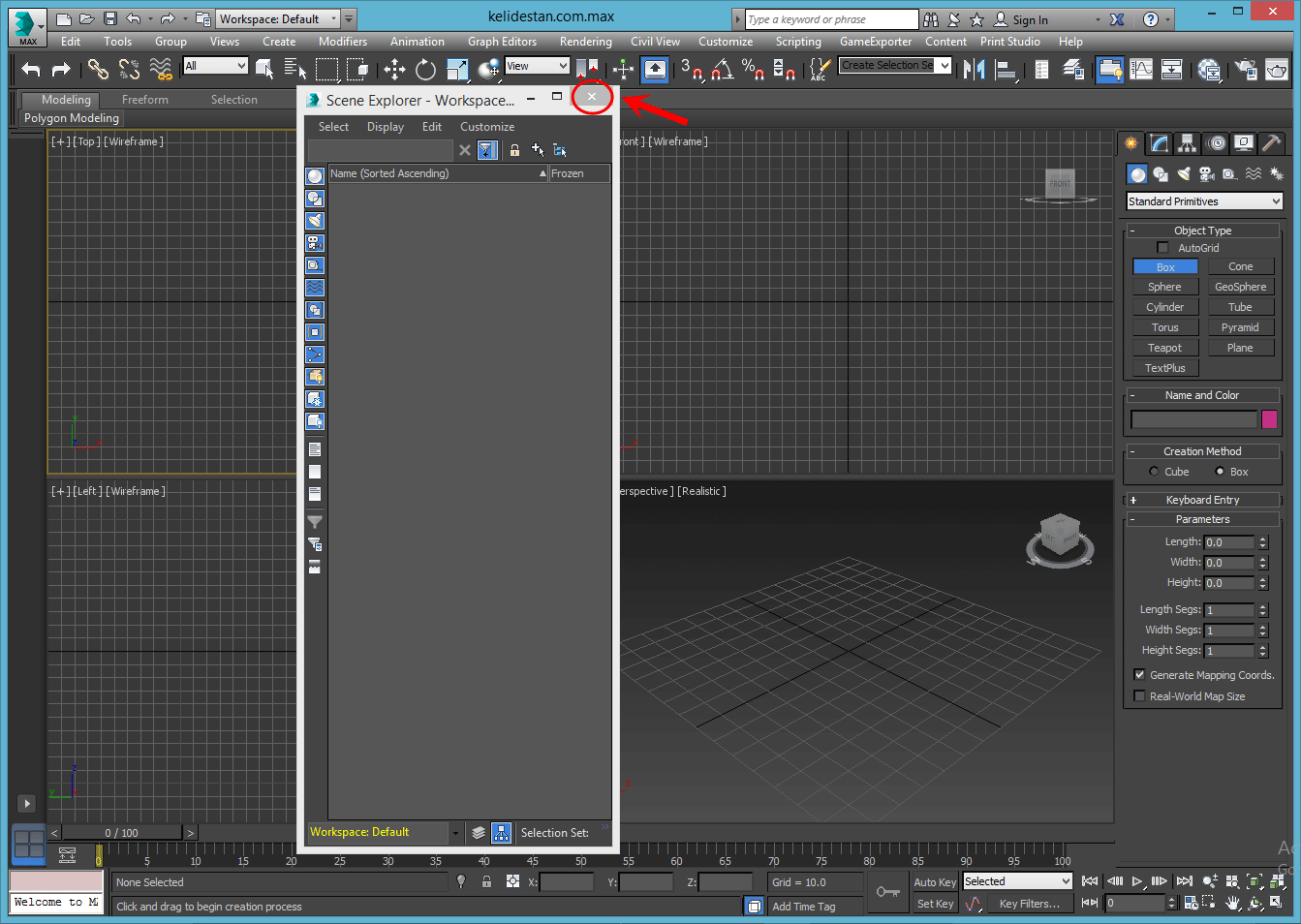The width and height of the screenshot is (1301, 924).
Task: Click the Play Animation button
Action: tap(1137, 881)
